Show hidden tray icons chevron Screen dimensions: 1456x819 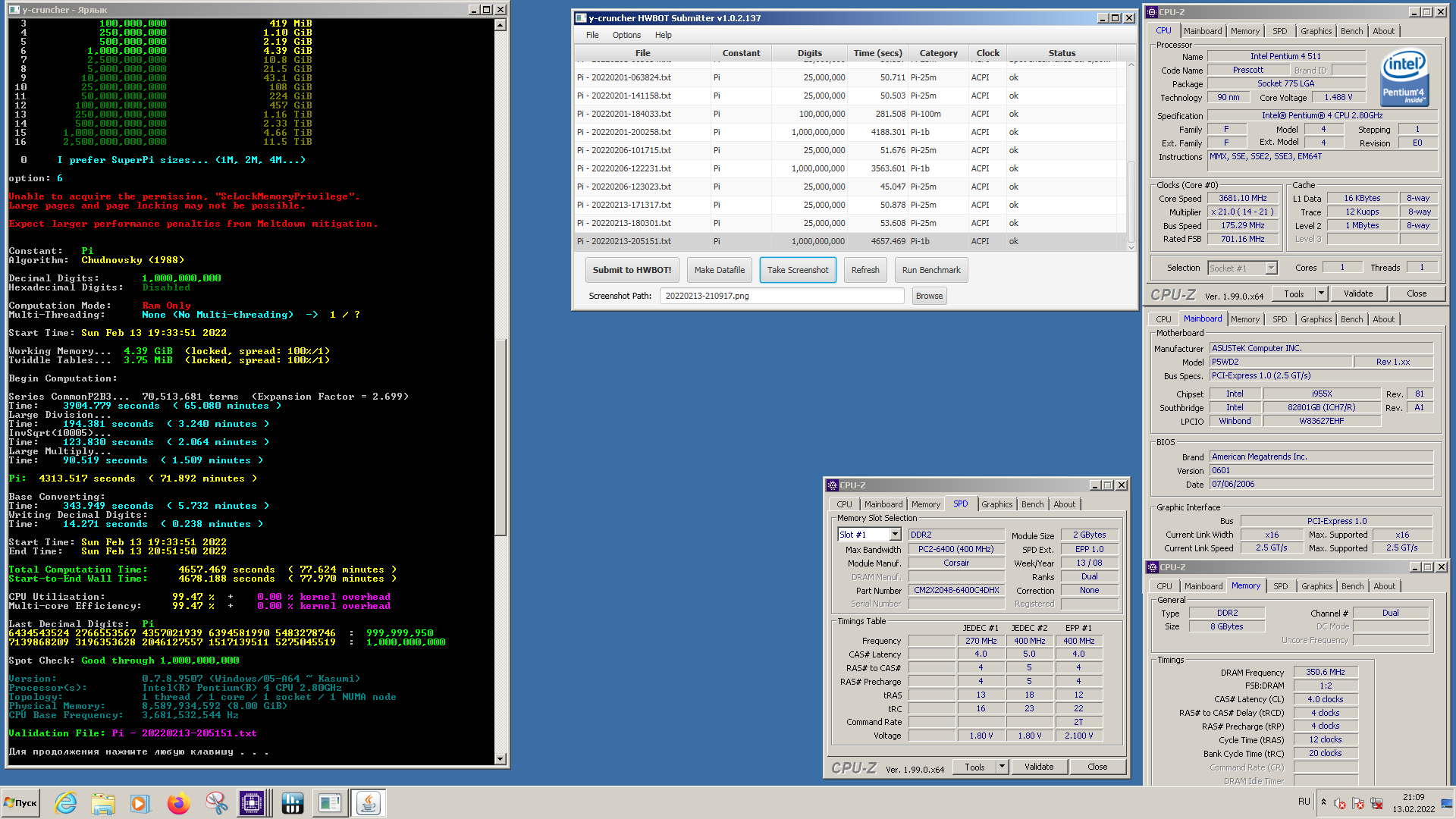pyautogui.click(x=1323, y=802)
